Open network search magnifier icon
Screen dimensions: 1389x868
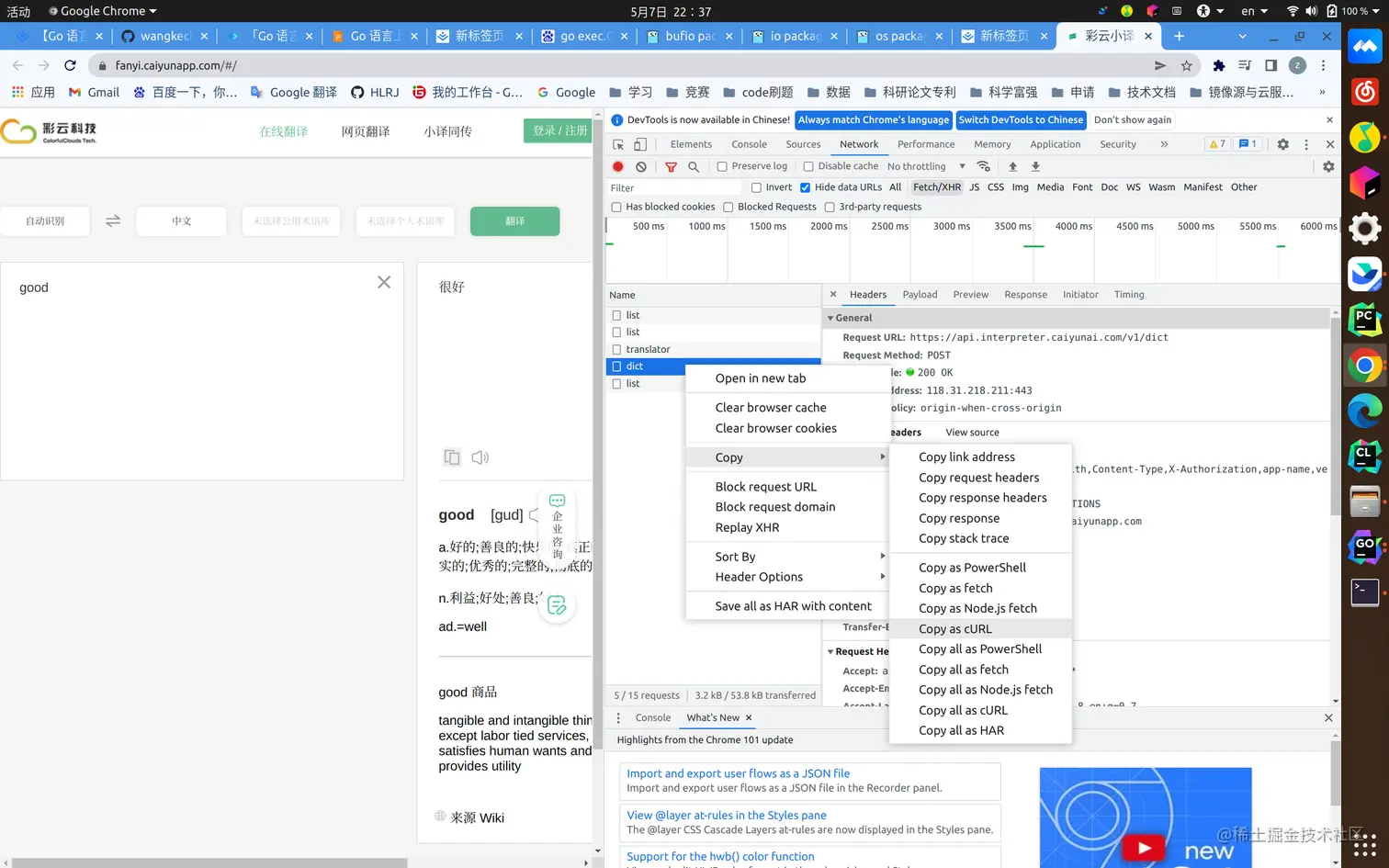[x=694, y=166]
